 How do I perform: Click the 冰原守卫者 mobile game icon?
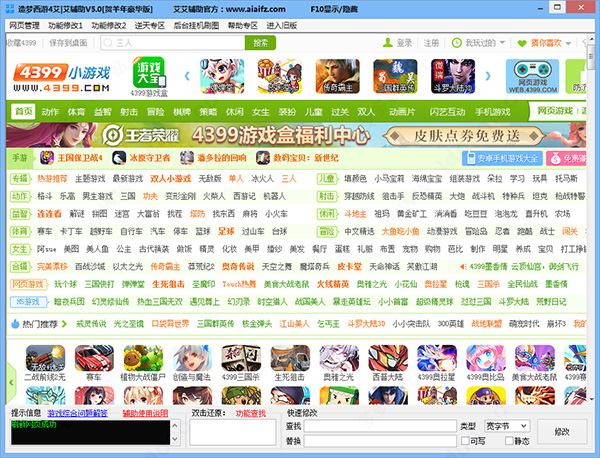pyautogui.click(x=119, y=158)
